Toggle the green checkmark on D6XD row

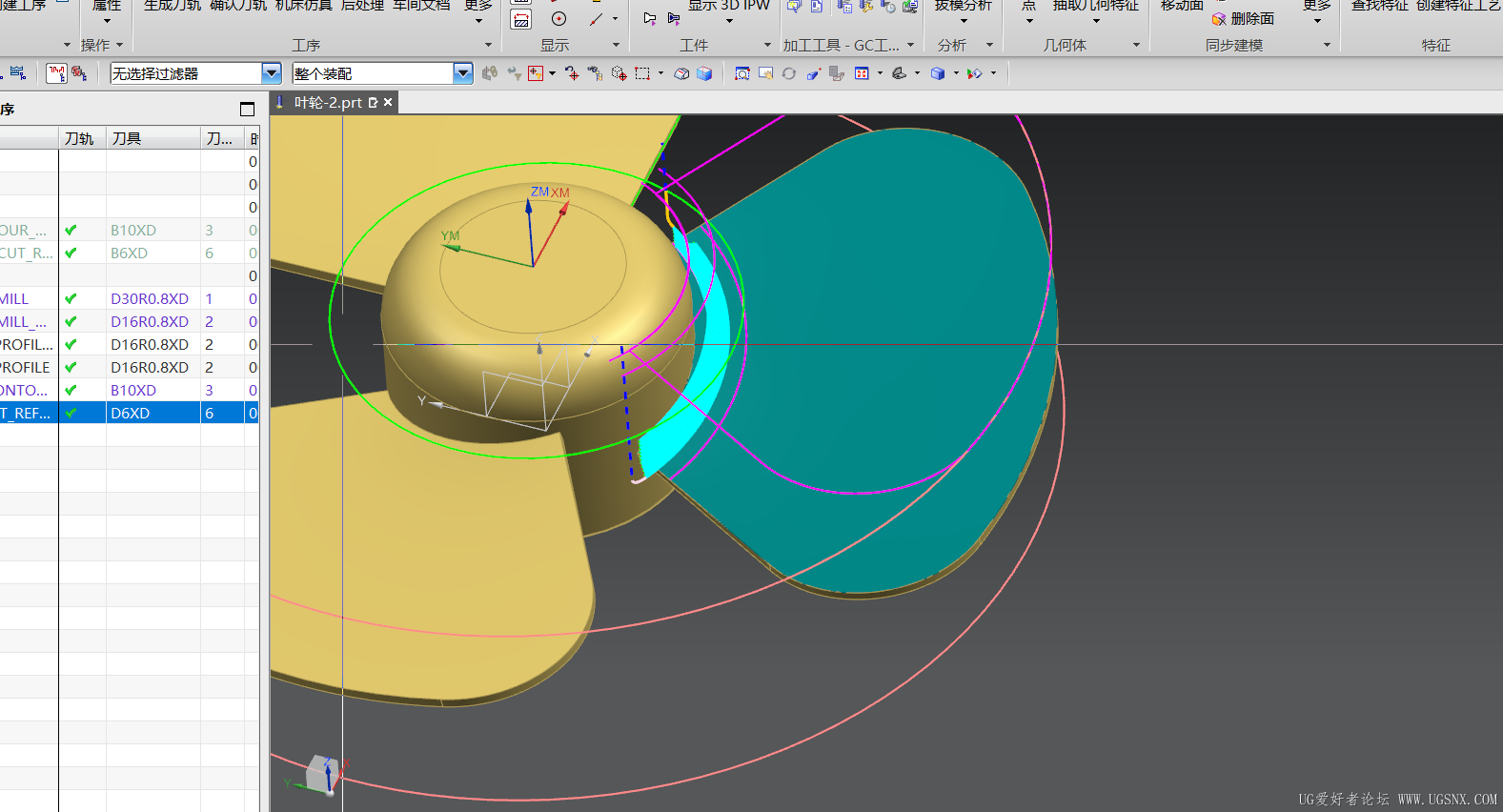click(71, 413)
